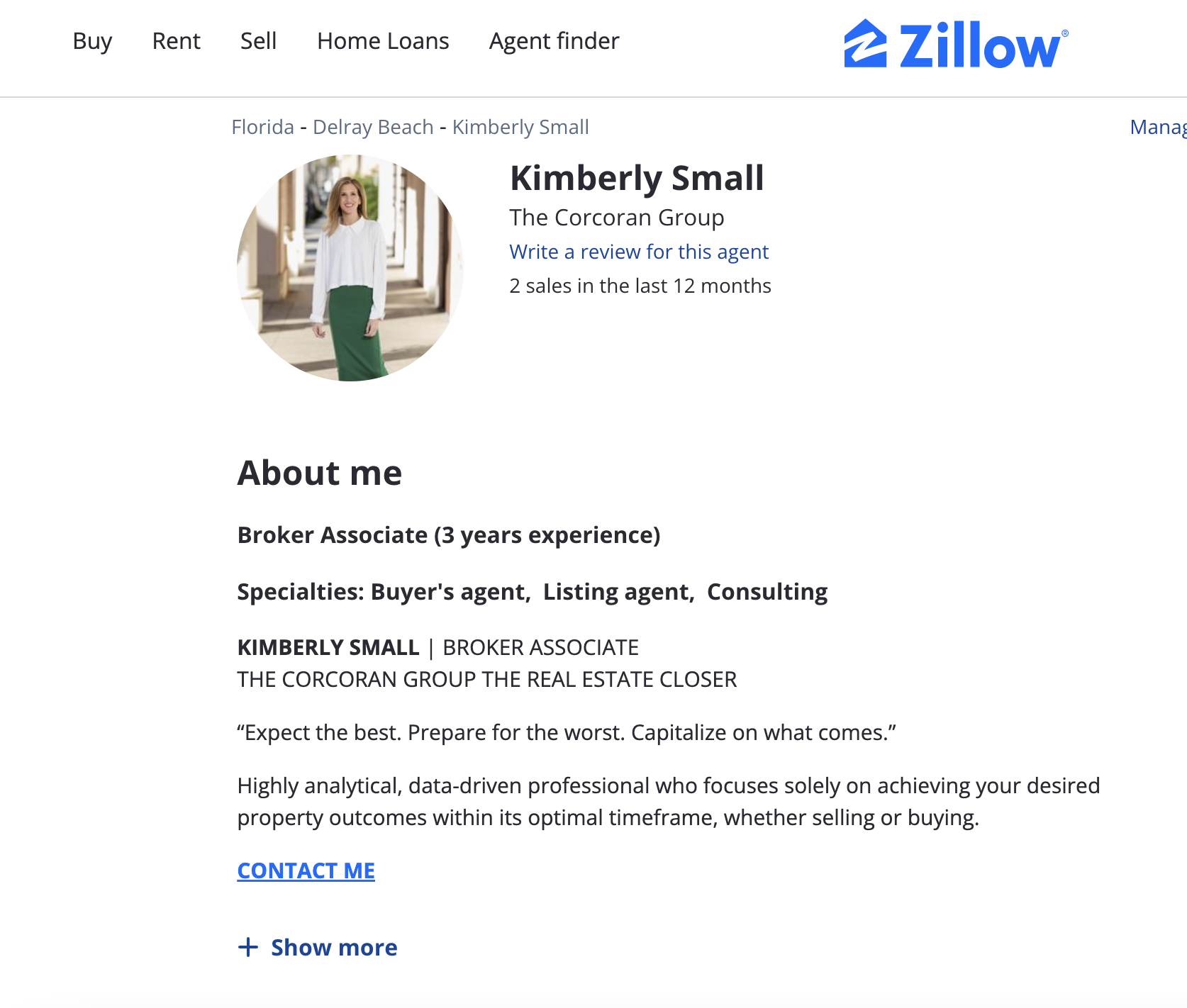Open the Delray Beach breadcrumb link
Viewport: 1187px width, 1008px height.
(x=373, y=127)
